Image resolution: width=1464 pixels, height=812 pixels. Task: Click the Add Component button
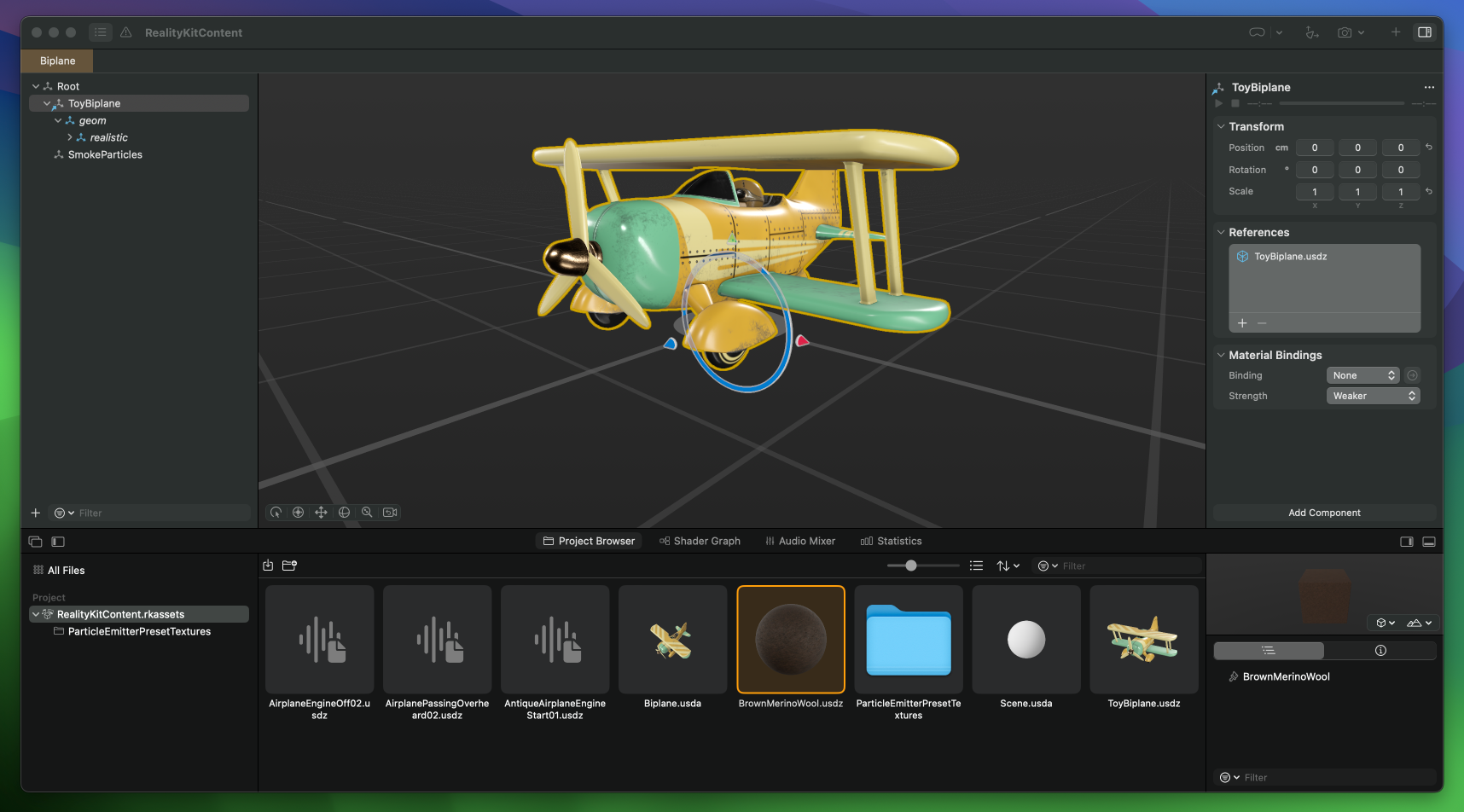click(1324, 513)
